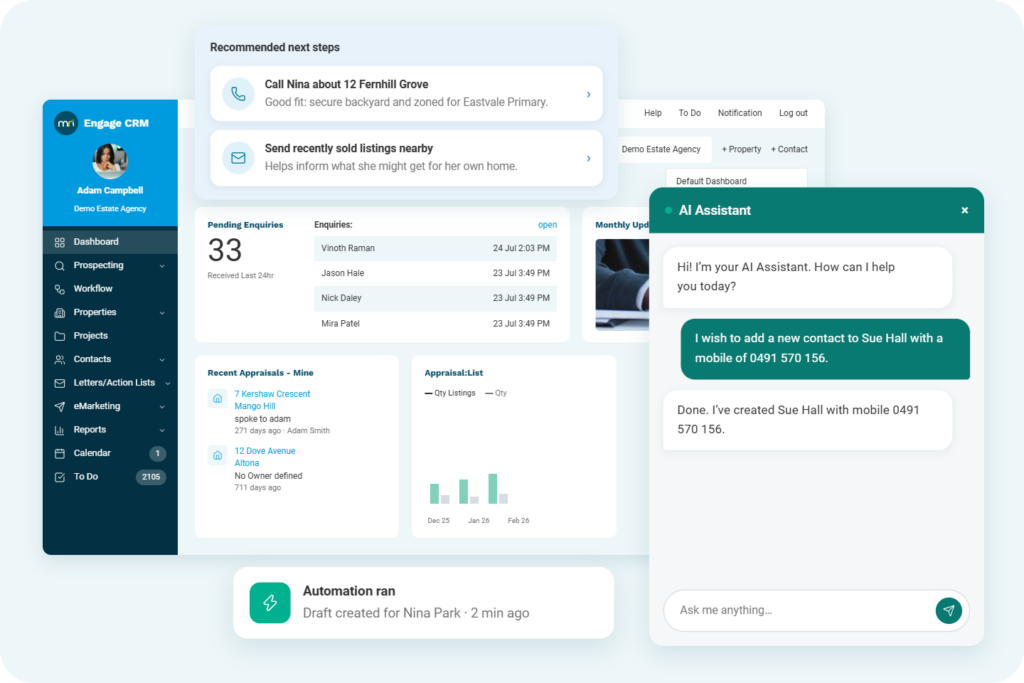Click the Engage CRM logo icon
Screen dimensions: 1024x683
coord(66,123)
